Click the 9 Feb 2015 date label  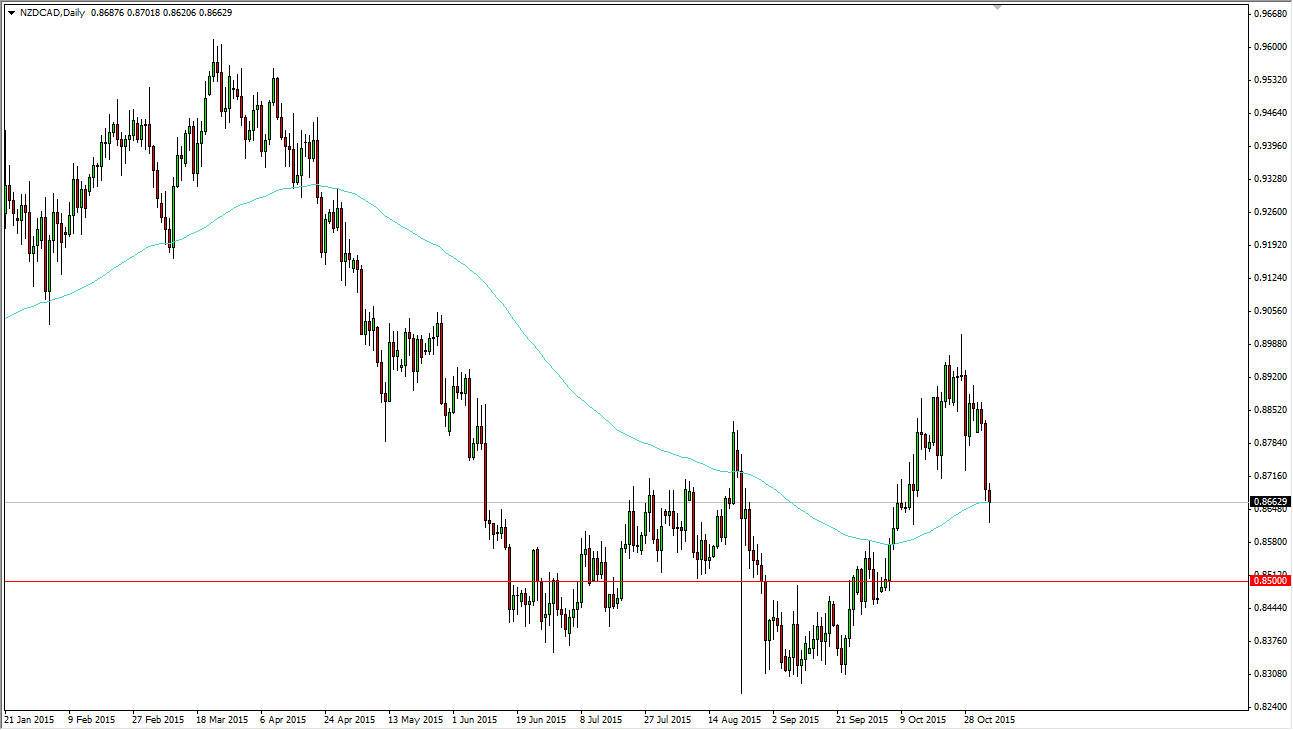pyautogui.click(x=93, y=720)
